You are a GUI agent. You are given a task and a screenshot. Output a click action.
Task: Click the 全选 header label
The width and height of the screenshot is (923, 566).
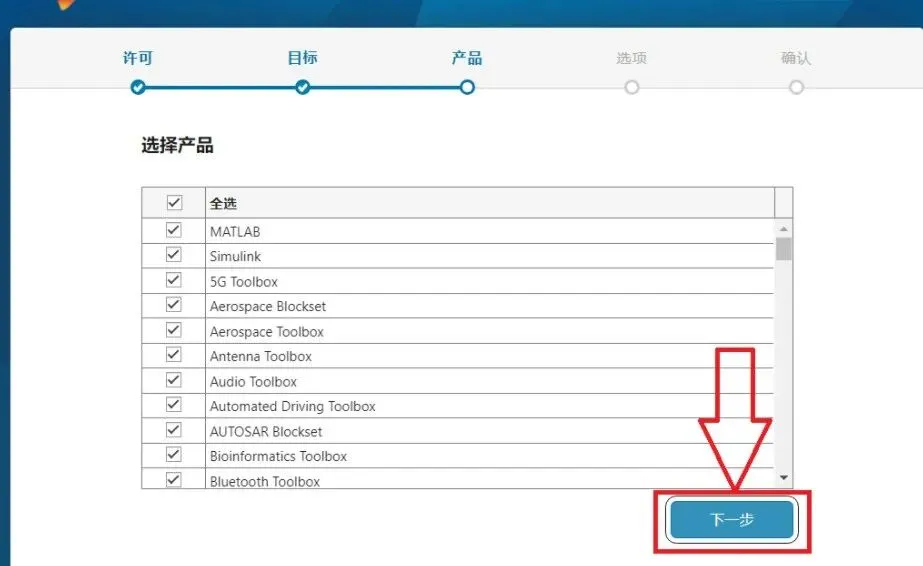(223, 204)
